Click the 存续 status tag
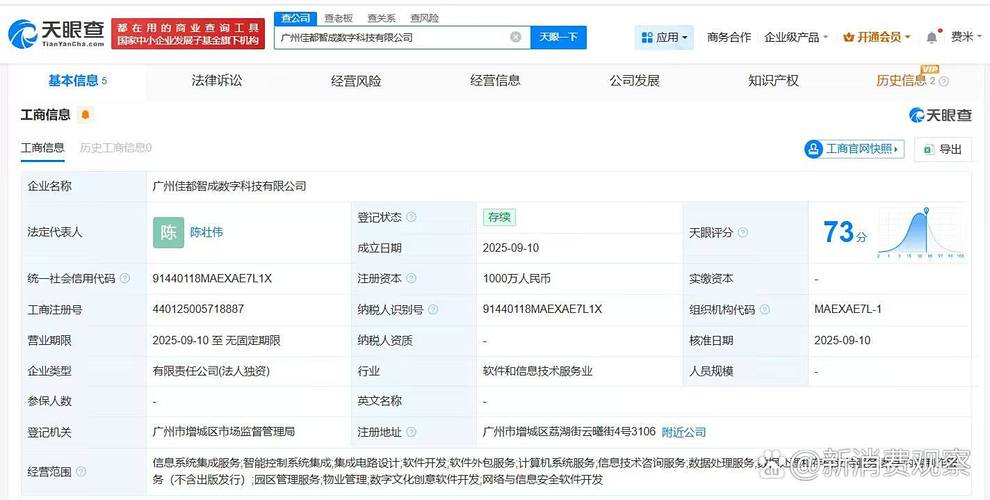Viewport: 990px width, 500px height. pyautogui.click(x=499, y=217)
